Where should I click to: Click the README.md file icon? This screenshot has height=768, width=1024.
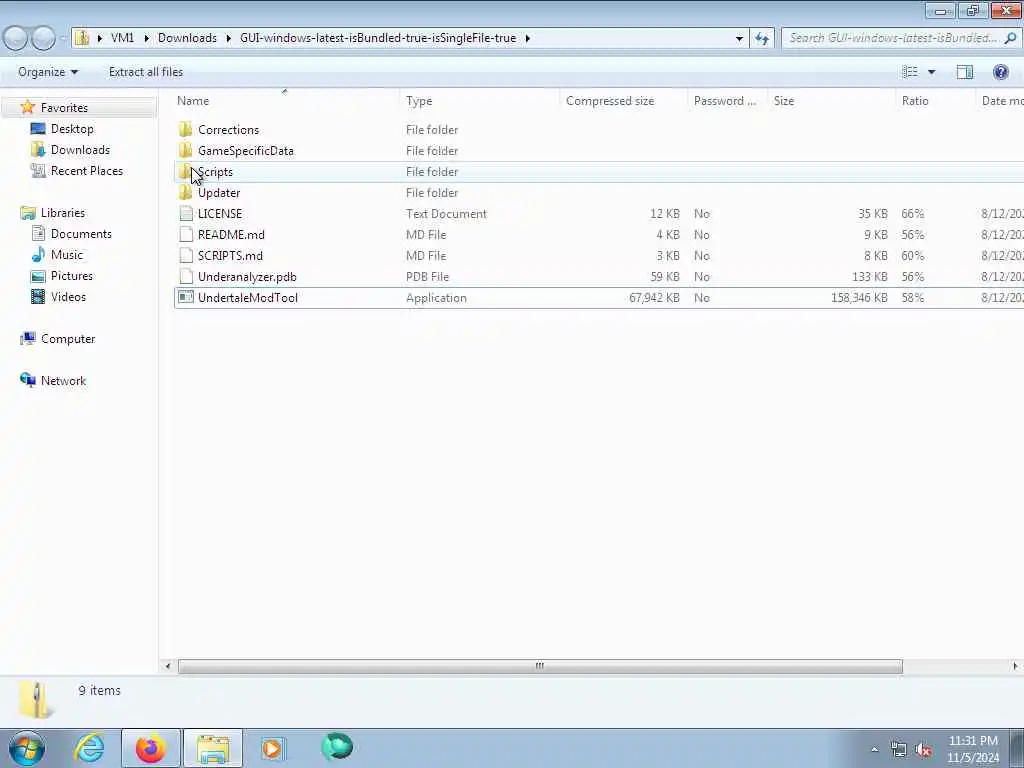[186, 234]
